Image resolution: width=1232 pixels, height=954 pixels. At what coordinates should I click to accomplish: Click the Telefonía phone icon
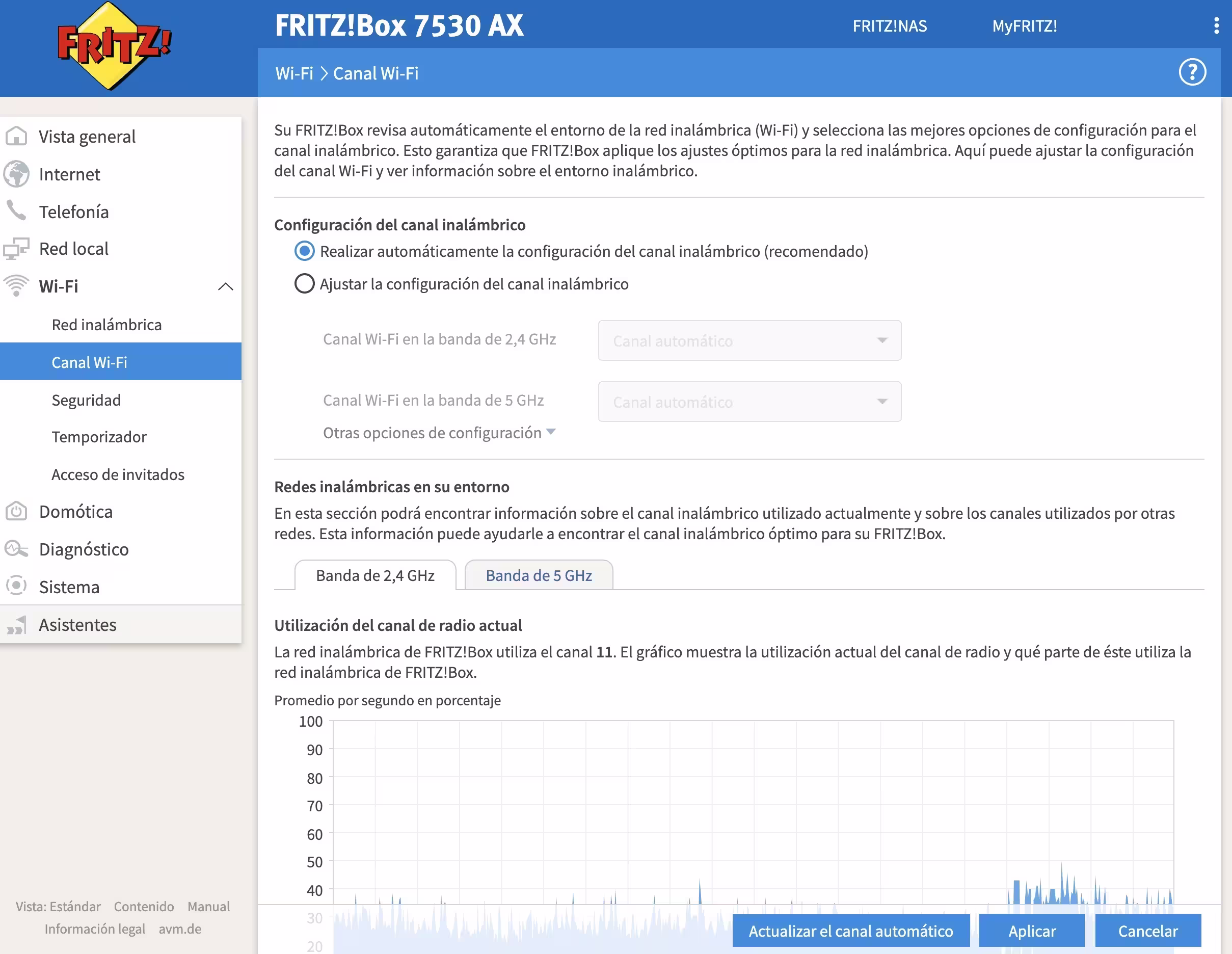click(x=16, y=210)
